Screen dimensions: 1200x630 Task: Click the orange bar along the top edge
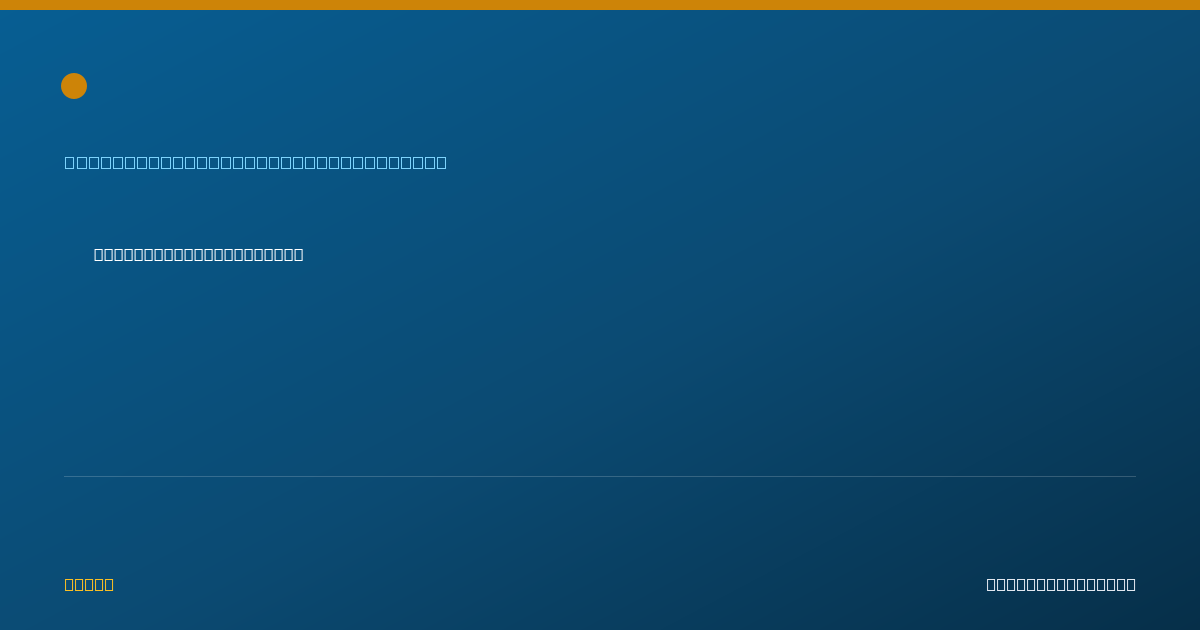tap(600, 5)
